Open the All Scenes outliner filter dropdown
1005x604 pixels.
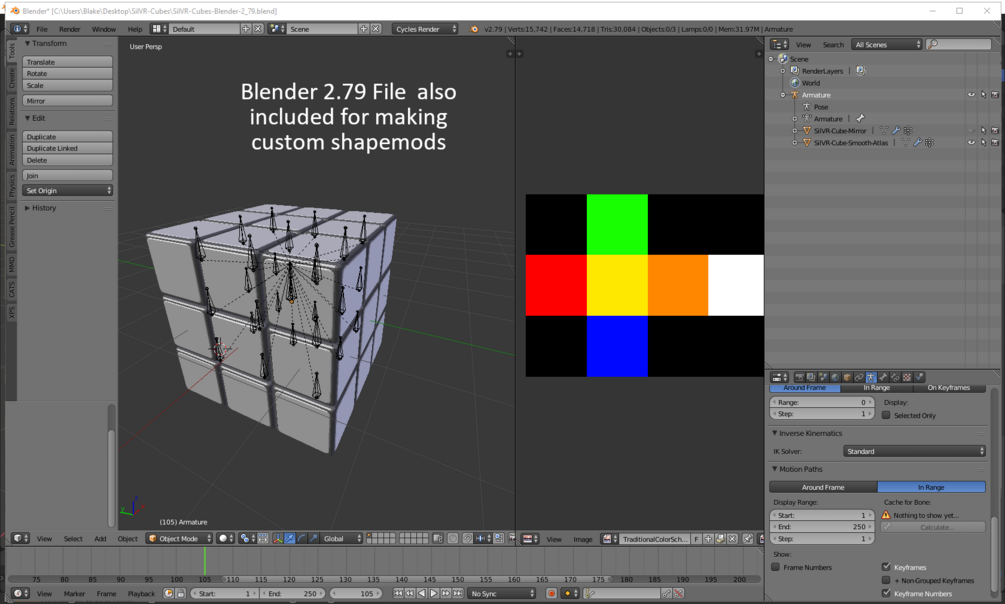tap(886, 44)
